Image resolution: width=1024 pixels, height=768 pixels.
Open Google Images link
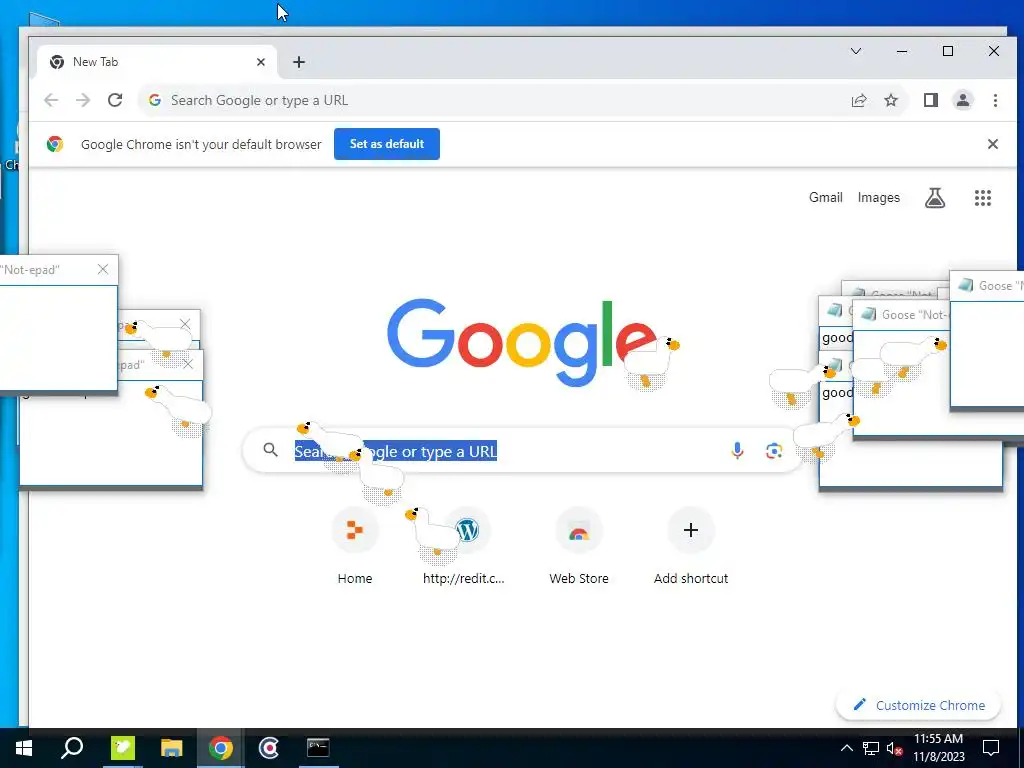(878, 197)
